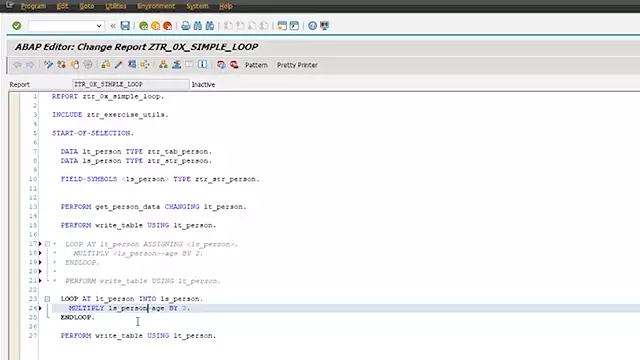Click the Help On info icon
This screenshot has width=640, height=360.
[x=202, y=64]
